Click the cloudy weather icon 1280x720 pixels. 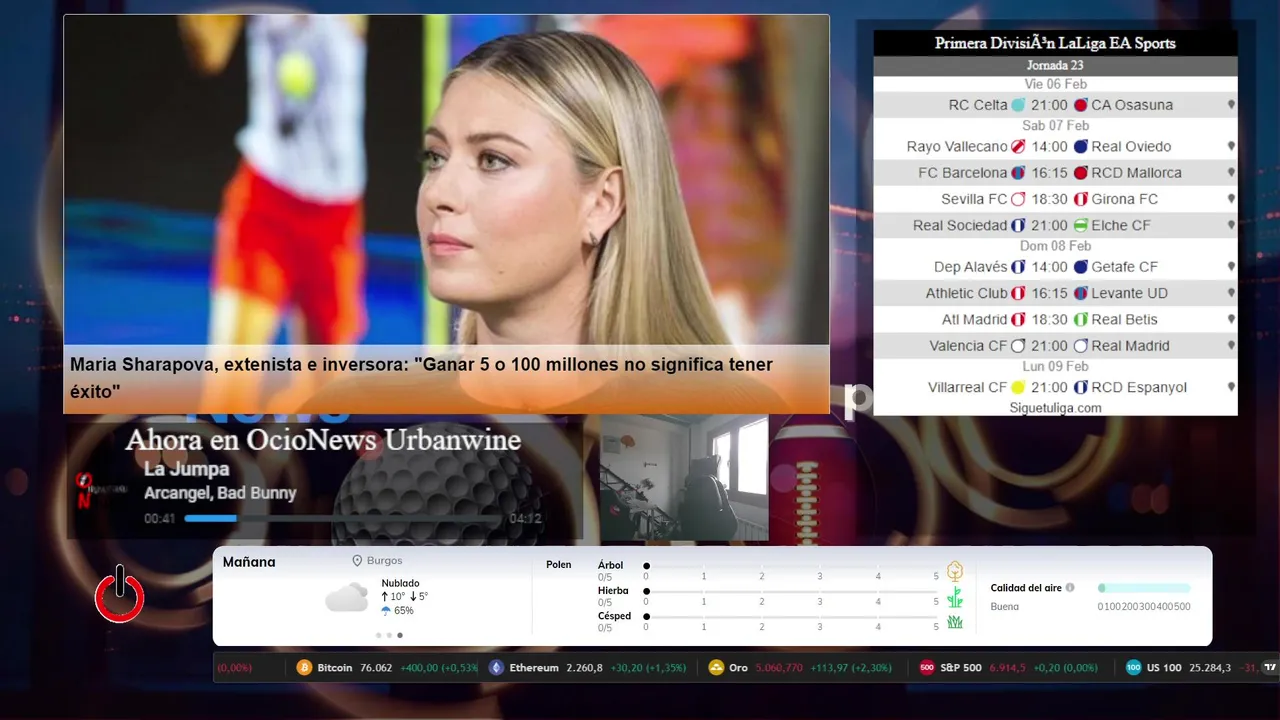click(x=347, y=598)
